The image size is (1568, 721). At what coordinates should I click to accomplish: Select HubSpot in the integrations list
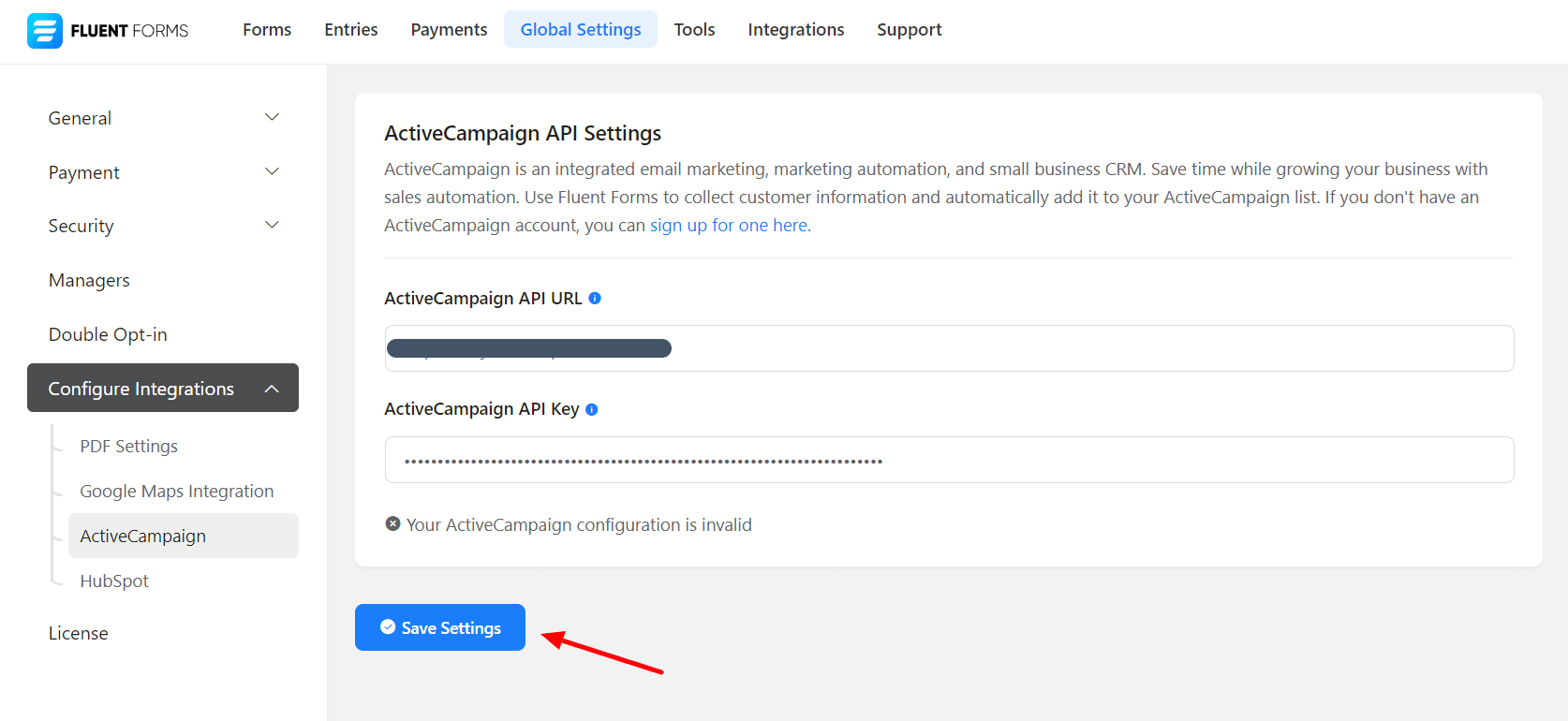click(114, 581)
